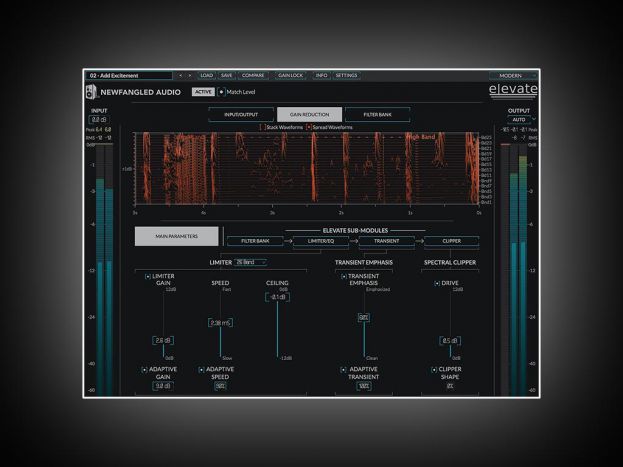This screenshot has height=467, width=623.
Task: Go to the next preset arrow
Action: (x=190, y=76)
